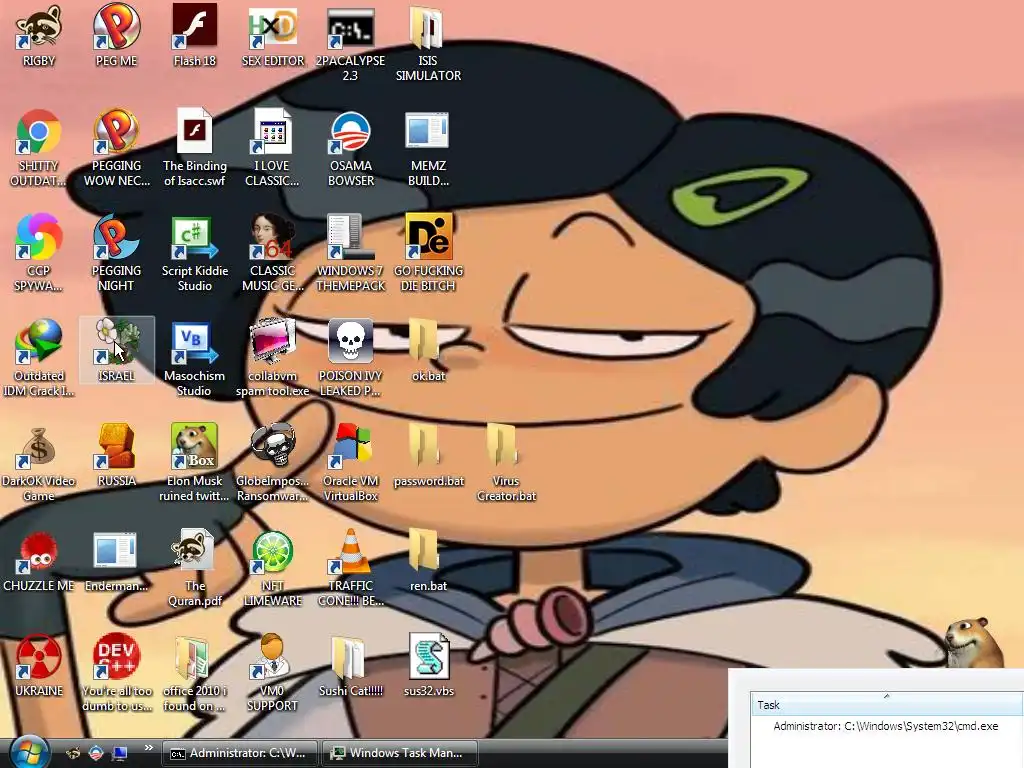
Task: Select collabvm spam tool.exe icon
Action: pos(272,342)
